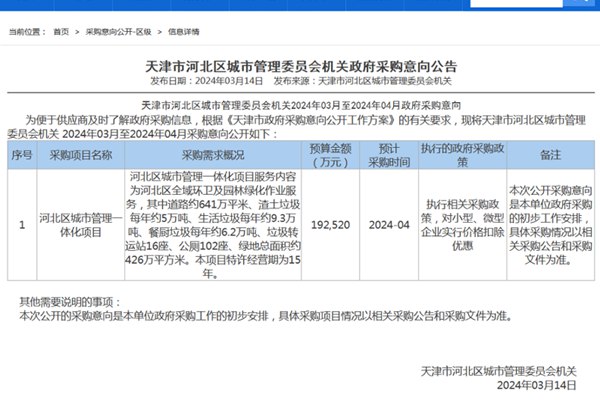
Task: Click the 预算金额（万元） column header
Action: pyautogui.click(x=328, y=157)
